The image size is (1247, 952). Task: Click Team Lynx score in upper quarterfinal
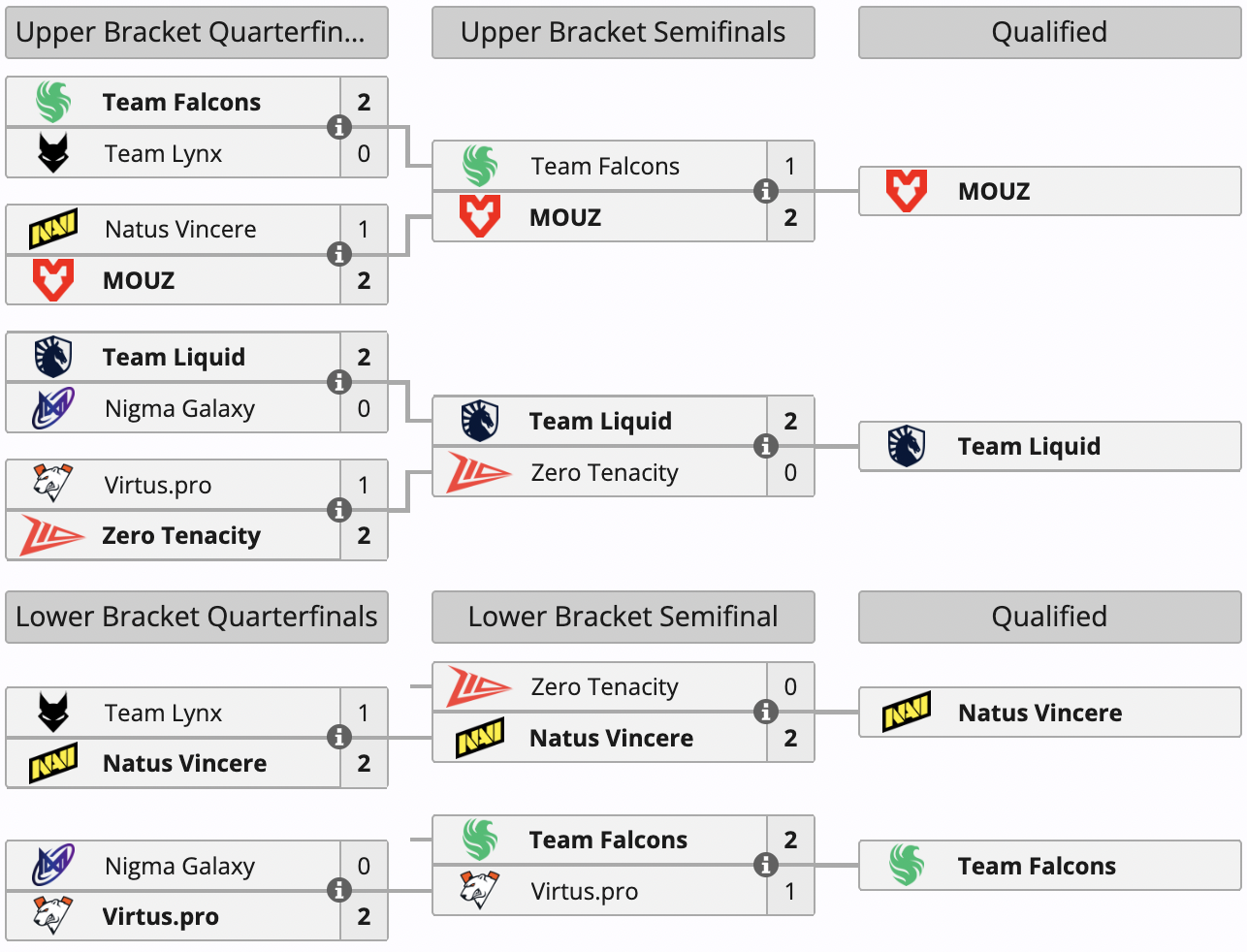tap(364, 153)
